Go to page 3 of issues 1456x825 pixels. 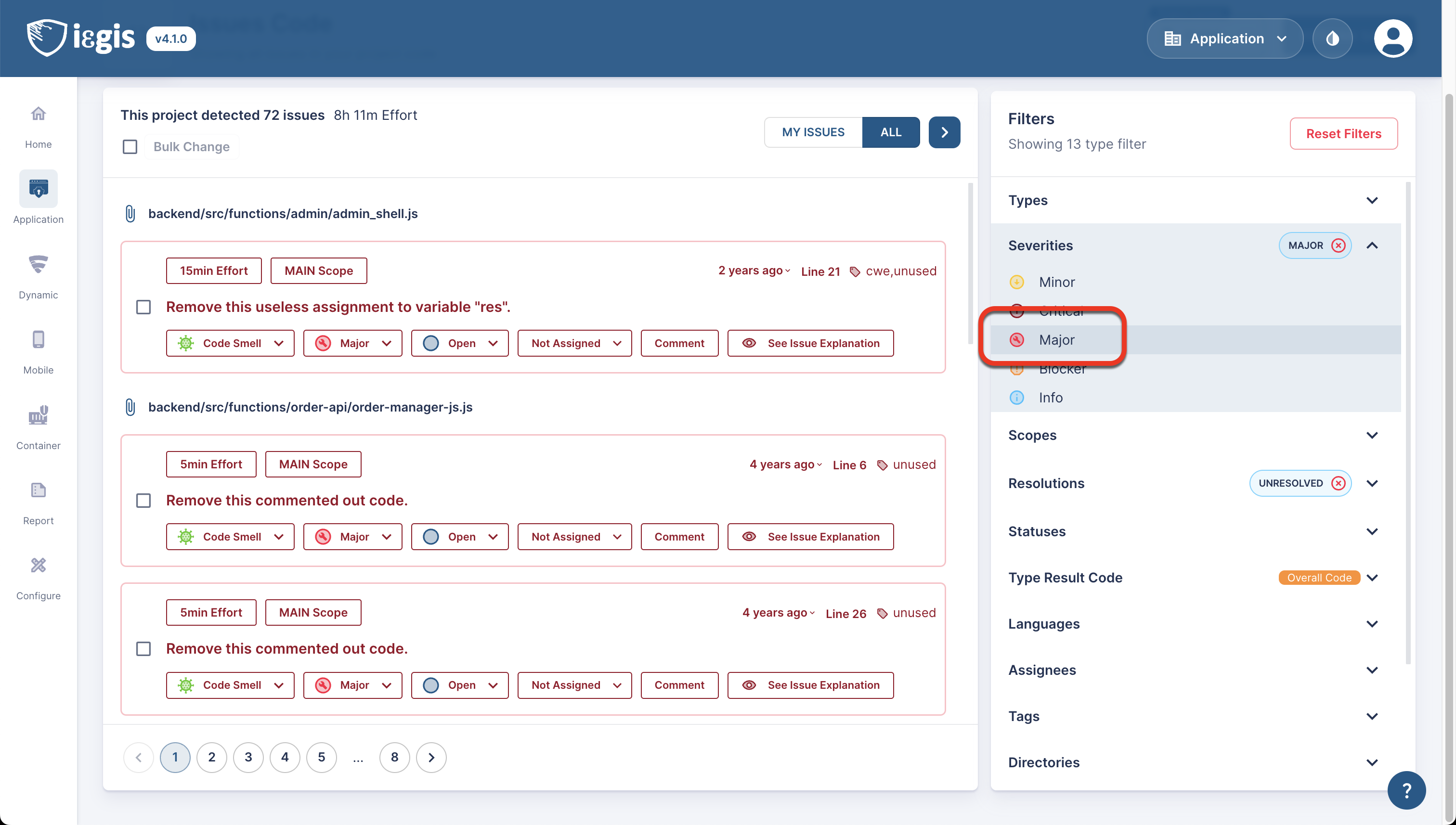tap(248, 758)
